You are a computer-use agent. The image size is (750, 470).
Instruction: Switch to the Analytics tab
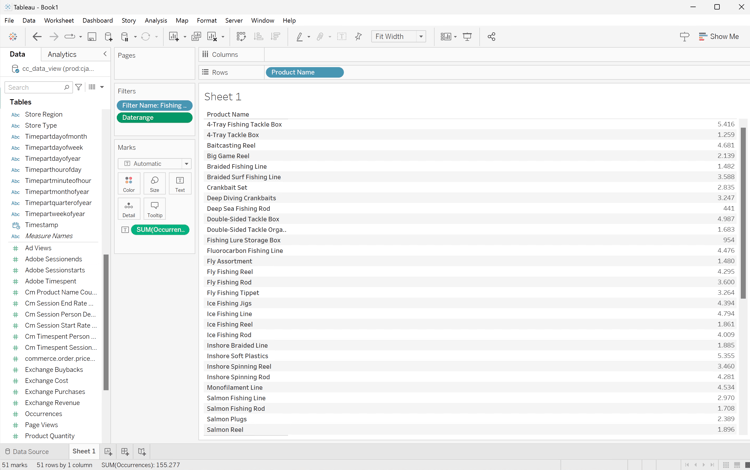(62, 55)
